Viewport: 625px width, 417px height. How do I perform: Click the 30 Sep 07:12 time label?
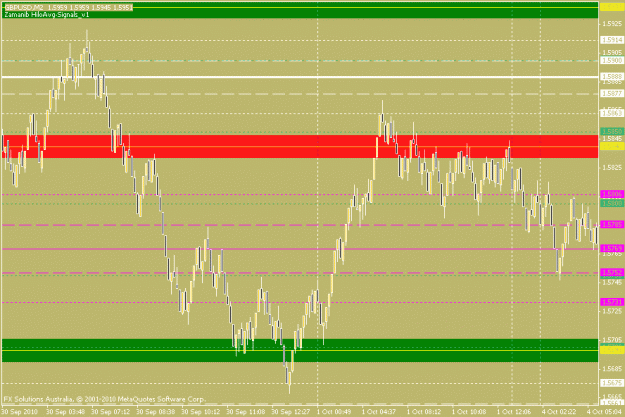pyautogui.click(x=110, y=411)
